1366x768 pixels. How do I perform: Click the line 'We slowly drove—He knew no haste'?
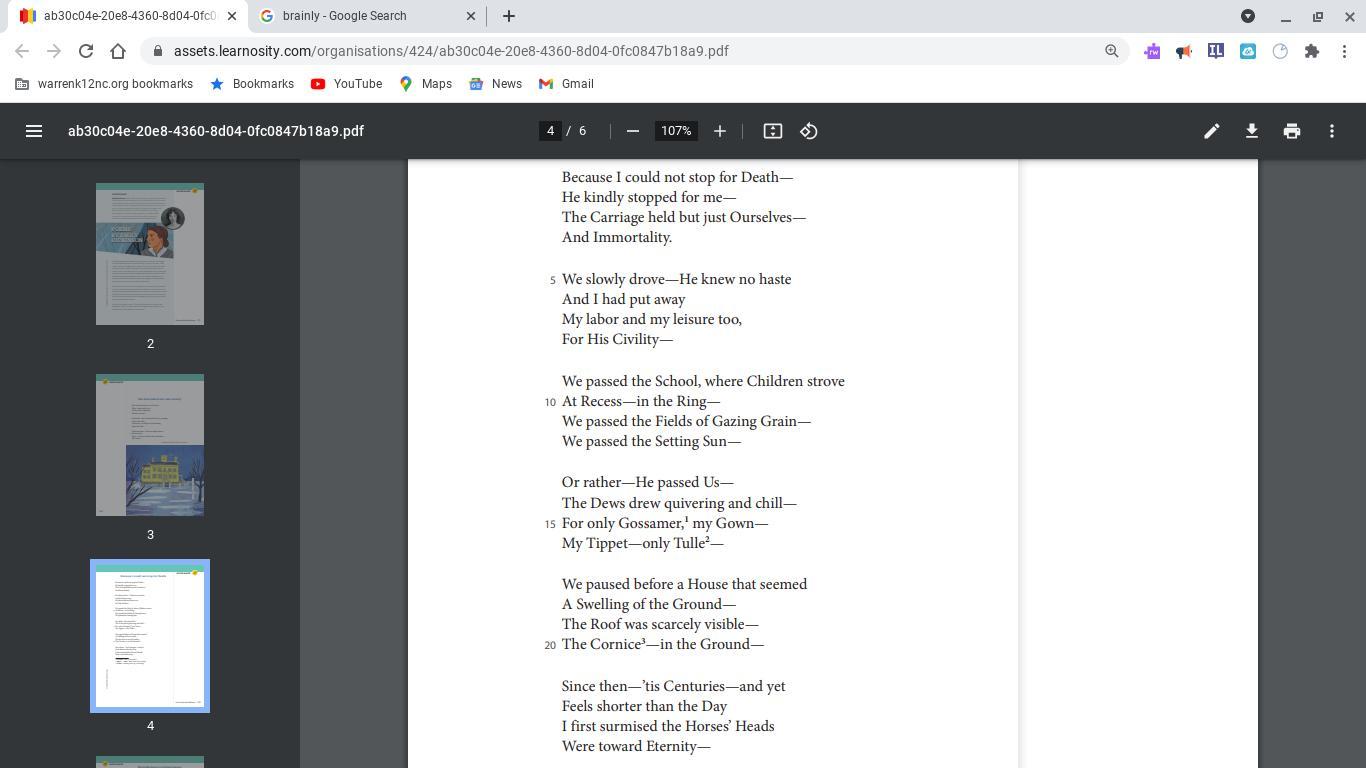[x=676, y=279]
